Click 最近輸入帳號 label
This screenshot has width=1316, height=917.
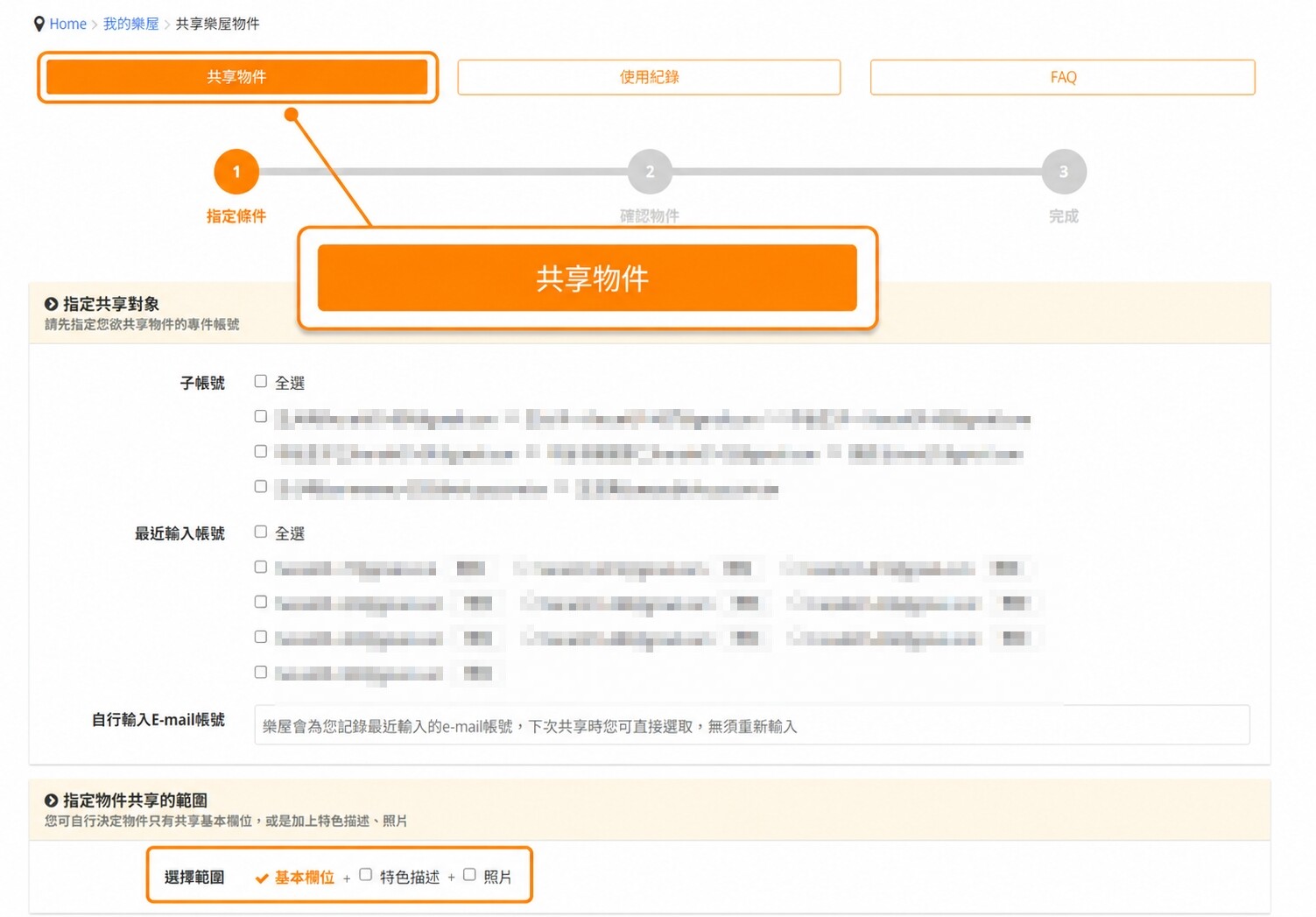(x=179, y=533)
